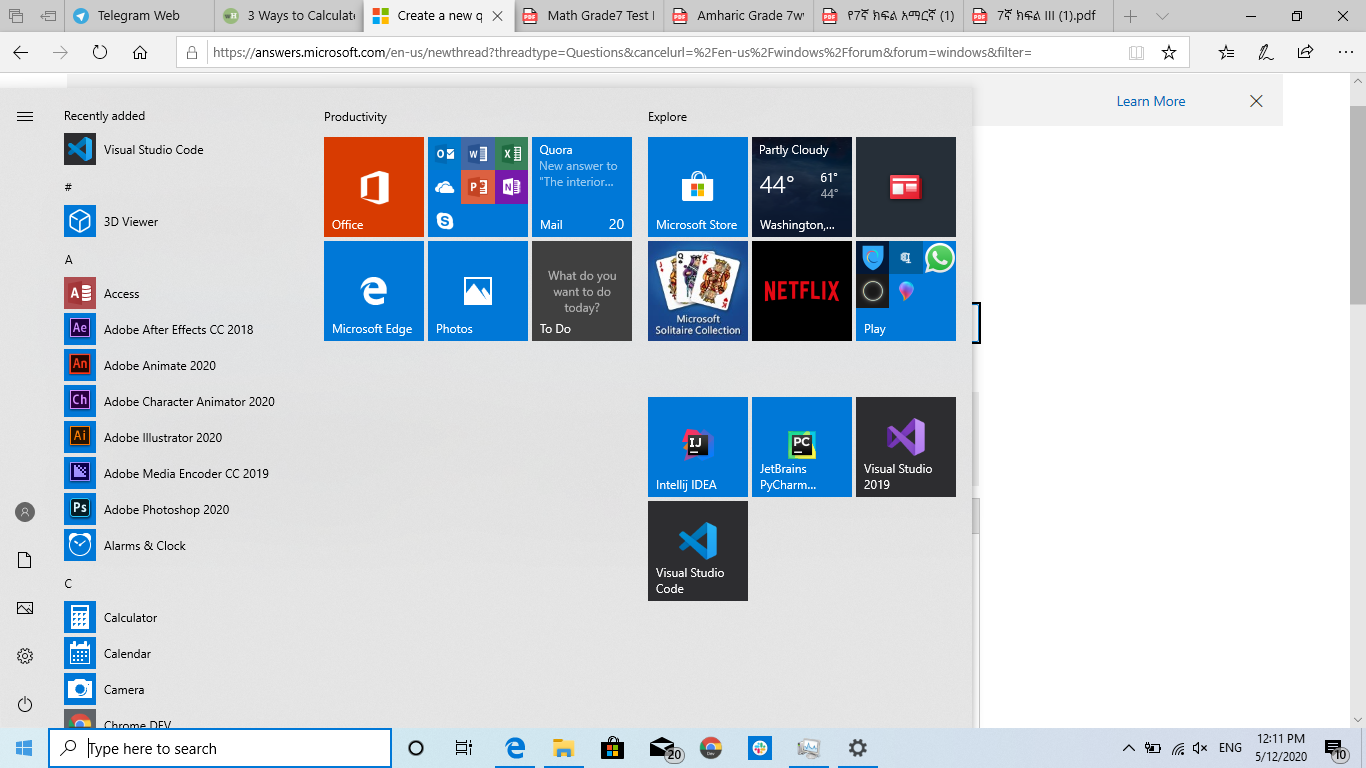Switch to the Amharic Grade 7 tab
The width and height of the screenshot is (1366, 768).
pos(739,16)
